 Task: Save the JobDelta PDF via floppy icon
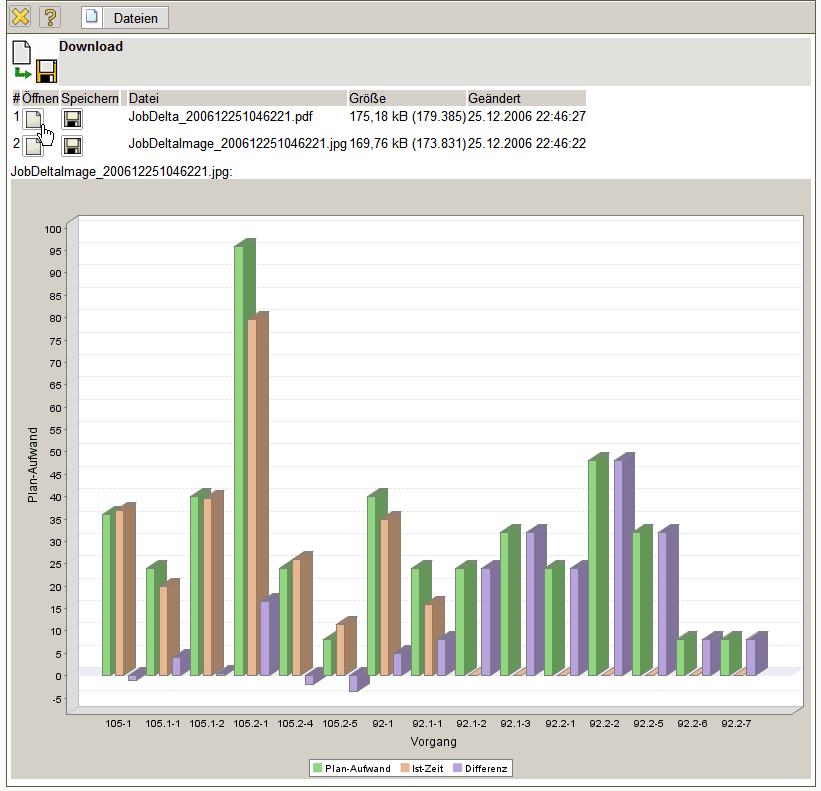72,119
